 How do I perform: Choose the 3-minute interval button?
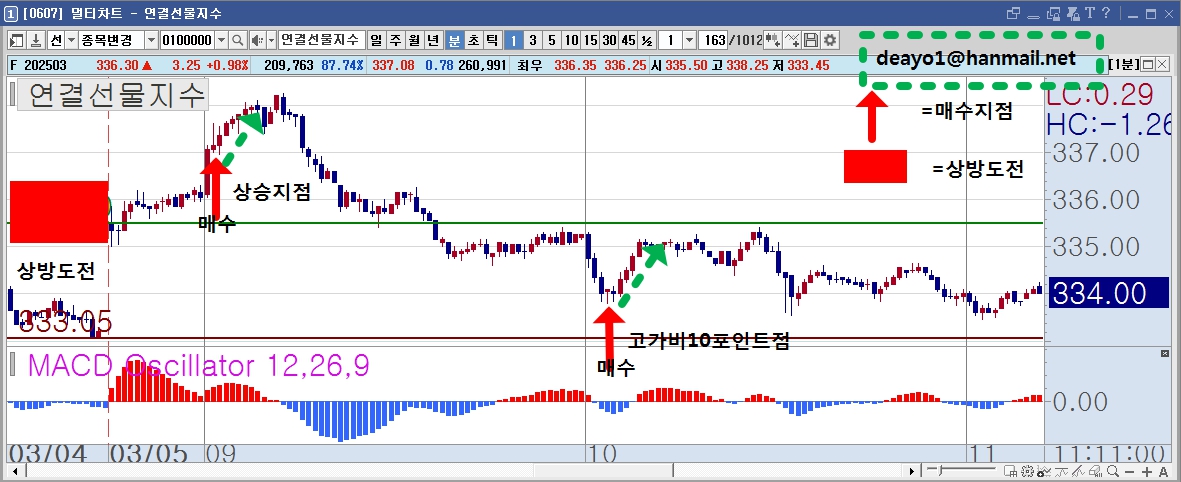(x=533, y=40)
